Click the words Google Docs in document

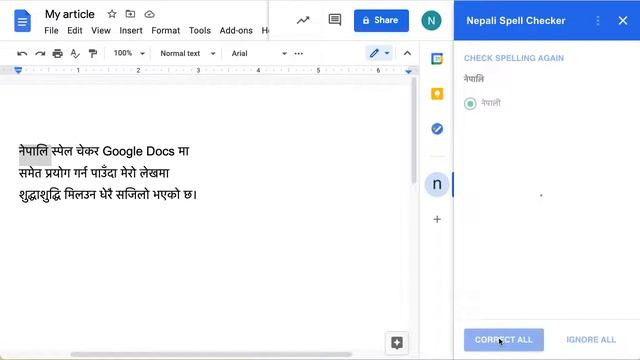tap(139, 151)
